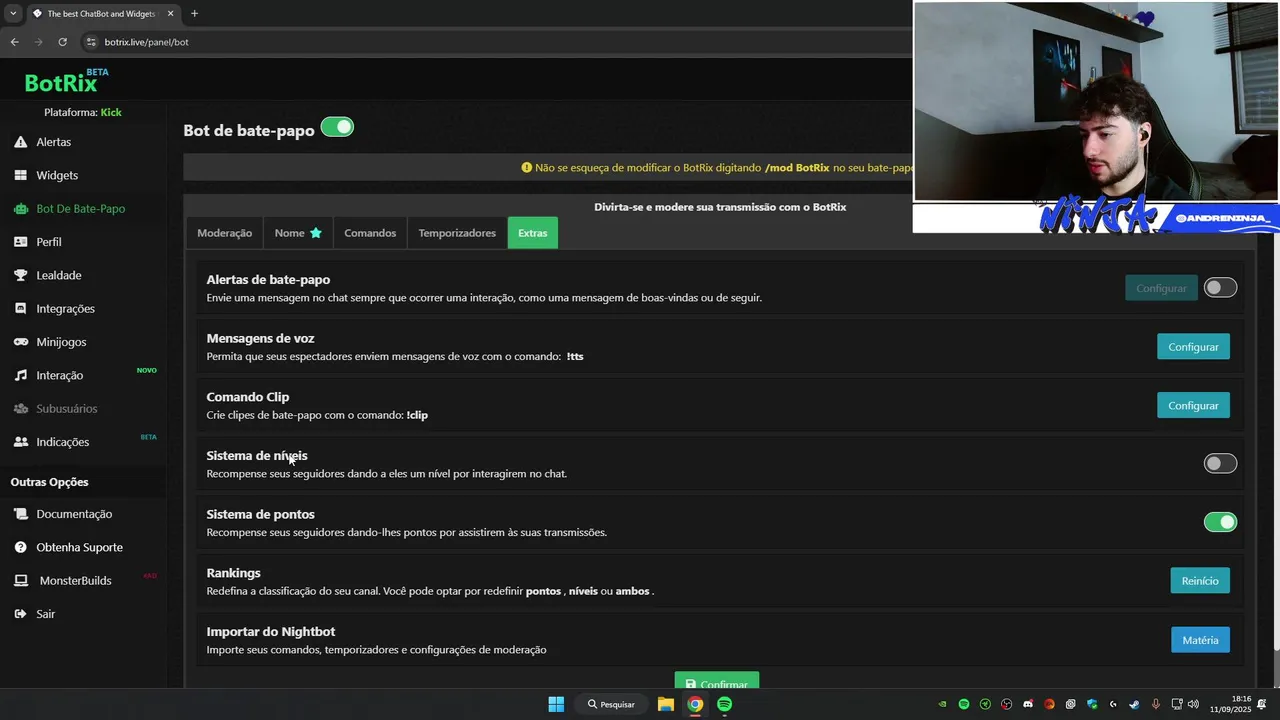Open Widgets menu item
1280x720 pixels.
pyautogui.click(x=57, y=175)
